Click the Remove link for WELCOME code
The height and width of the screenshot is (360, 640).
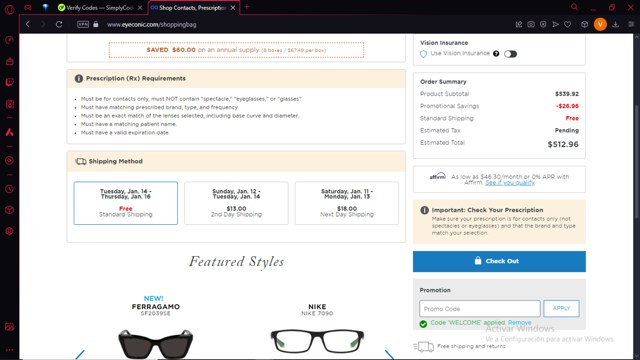click(x=519, y=322)
